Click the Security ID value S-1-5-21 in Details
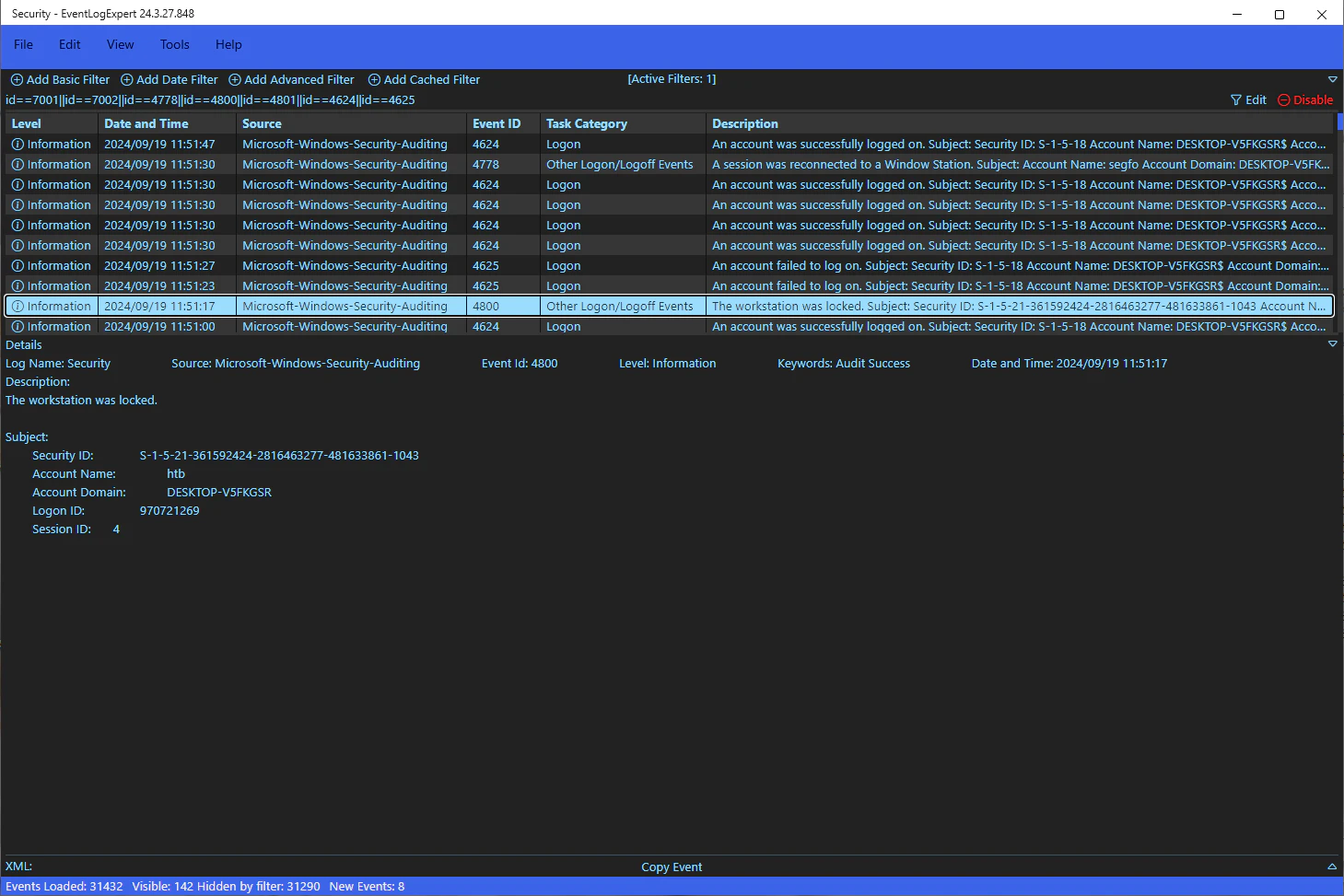Screen dimensions: 1344x896 coord(279,456)
